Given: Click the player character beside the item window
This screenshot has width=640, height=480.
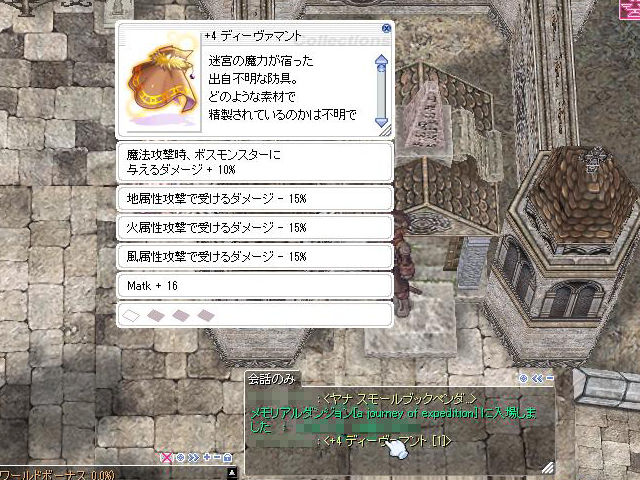Looking at the screenshot, I should (405, 263).
